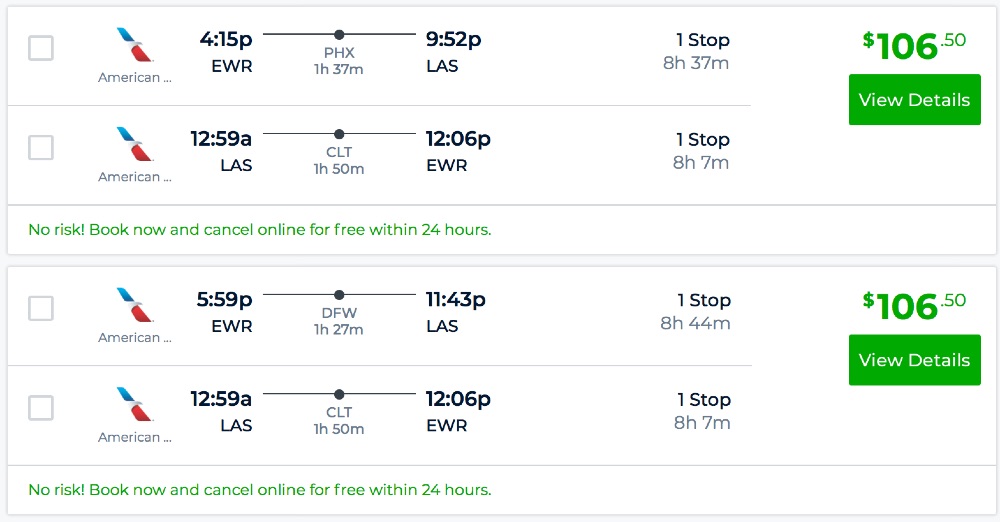The image size is (1000, 522).
Task: Click CLT layover dot in first itinerary
Action: [339, 134]
